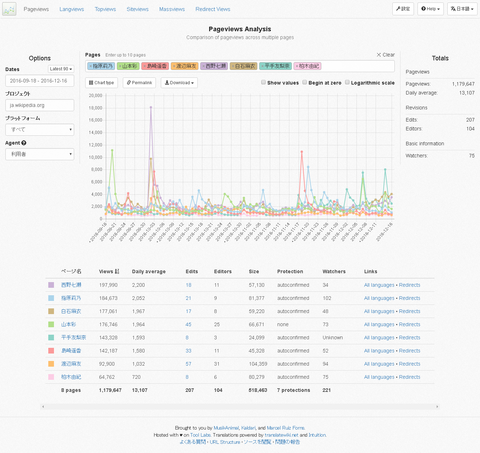Image resolution: width=480 pixels, height=453 pixels.
Task: Open the 日本語 language dropdown
Action: [x=462, y=9]
